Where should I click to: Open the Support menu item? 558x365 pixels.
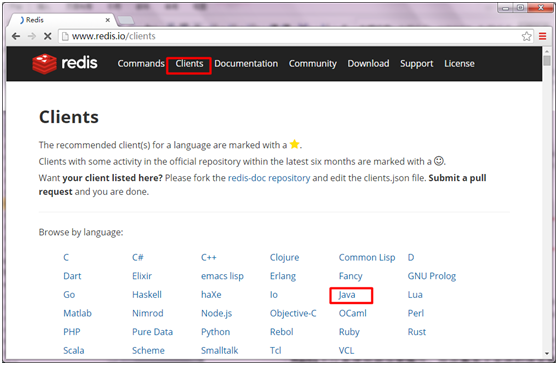pos(416,64)
